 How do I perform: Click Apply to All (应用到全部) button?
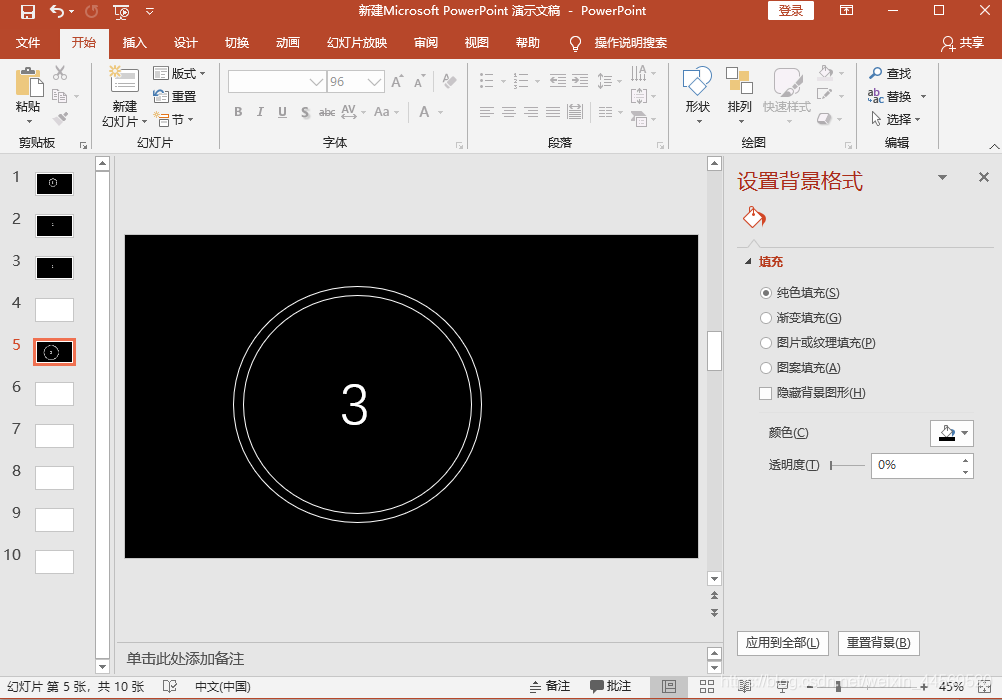(x=782, y=643)
